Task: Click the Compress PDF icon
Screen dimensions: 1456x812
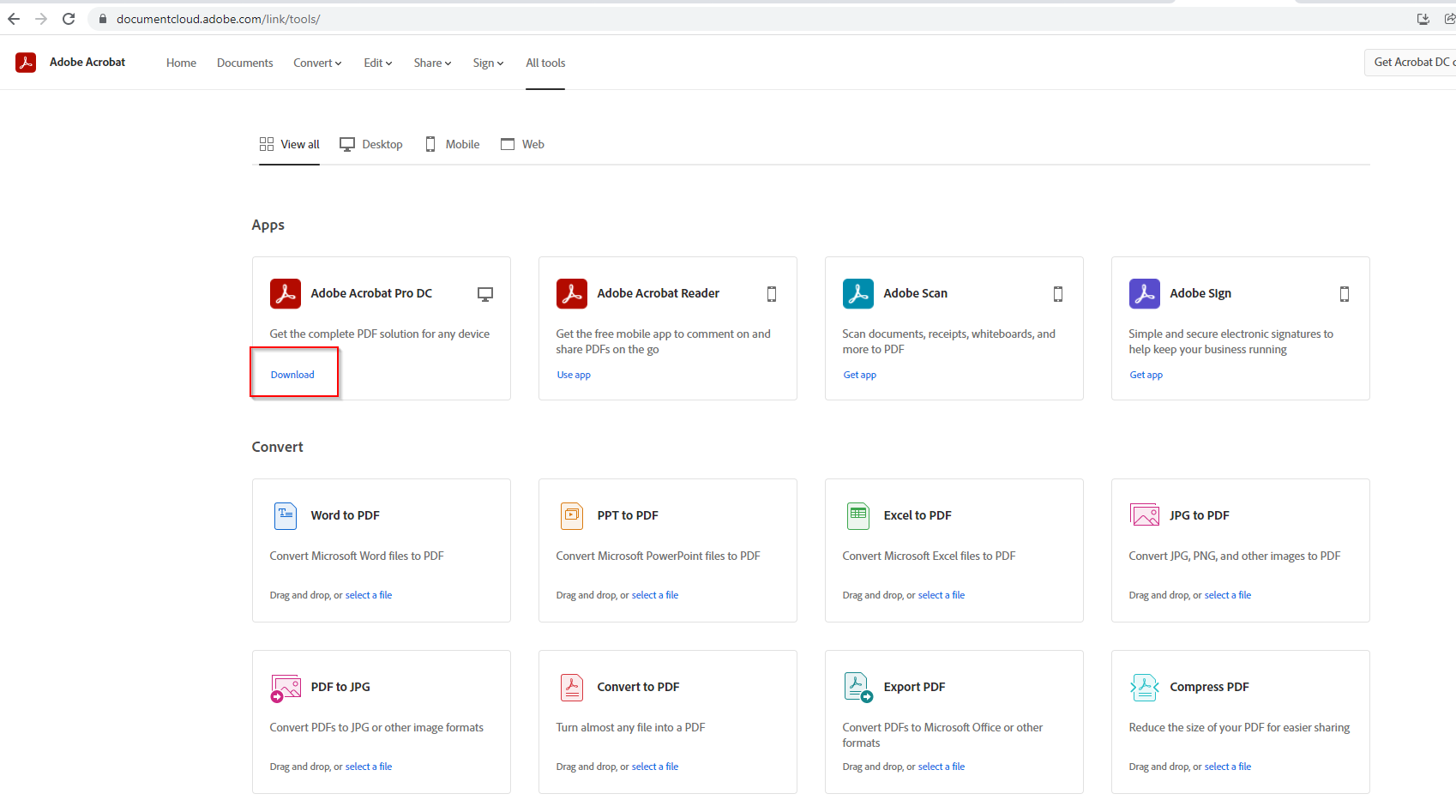Action: pos(1145,687)
